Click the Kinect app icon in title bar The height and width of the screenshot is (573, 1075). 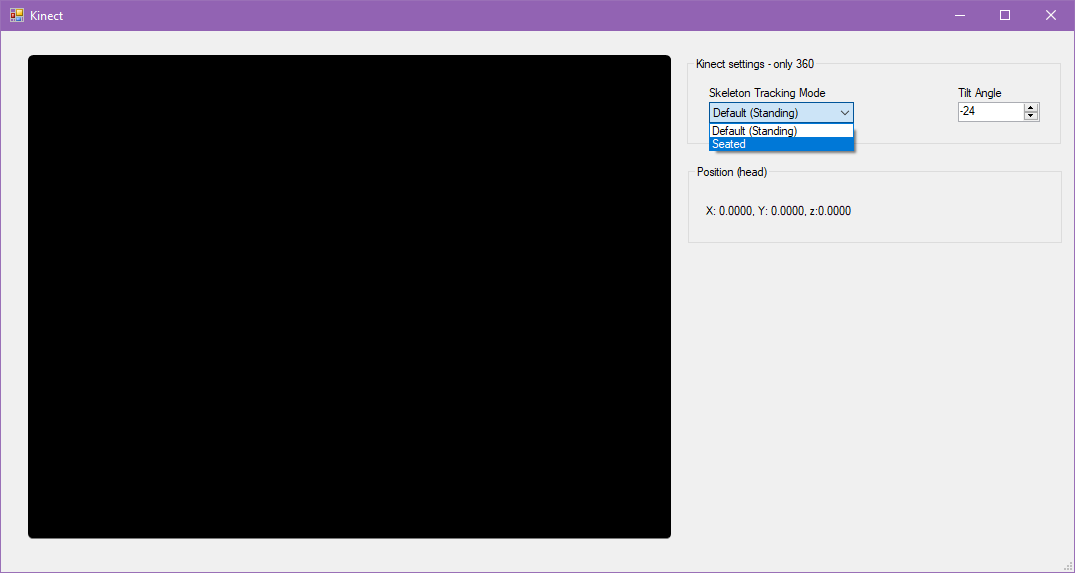(x=17, y=15)
